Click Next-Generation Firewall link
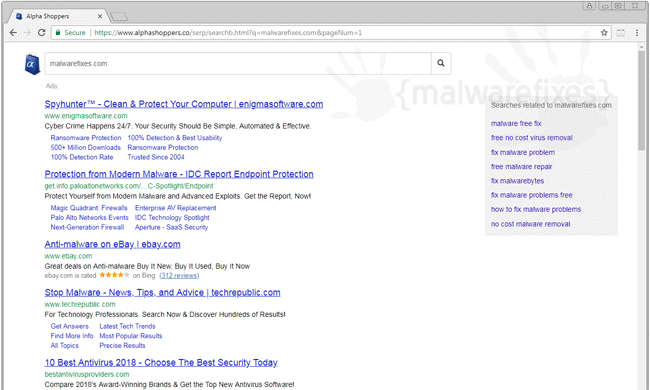This screenshot has width=650, height=390. click(87, 227)
